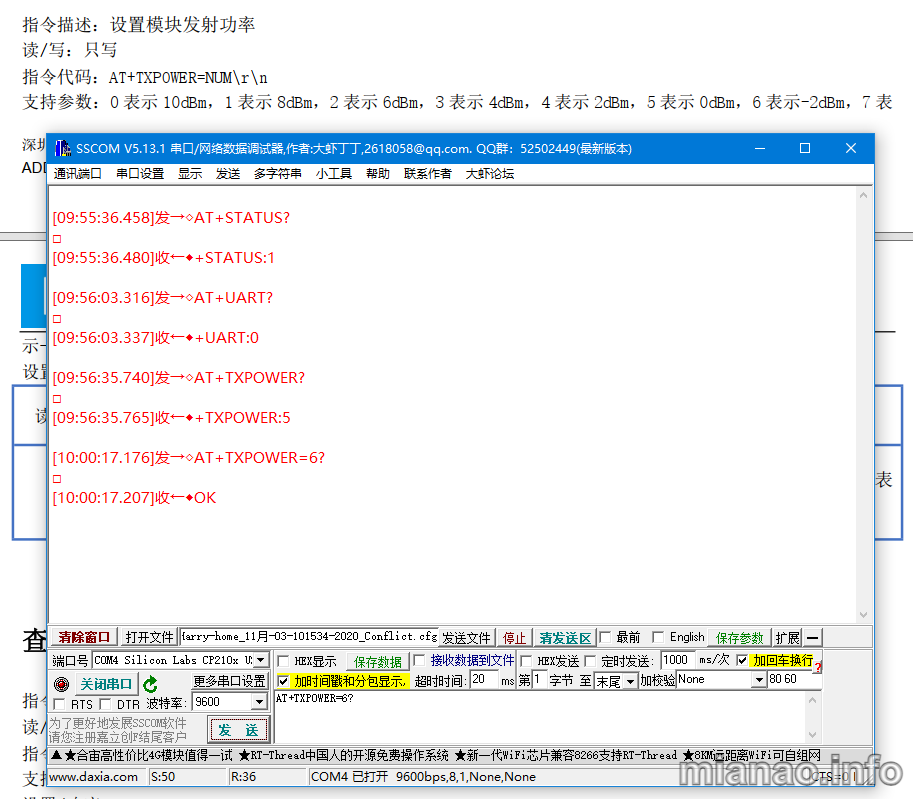
Task: Maximize the SSCOM window
Action: (x=805, y=149)
